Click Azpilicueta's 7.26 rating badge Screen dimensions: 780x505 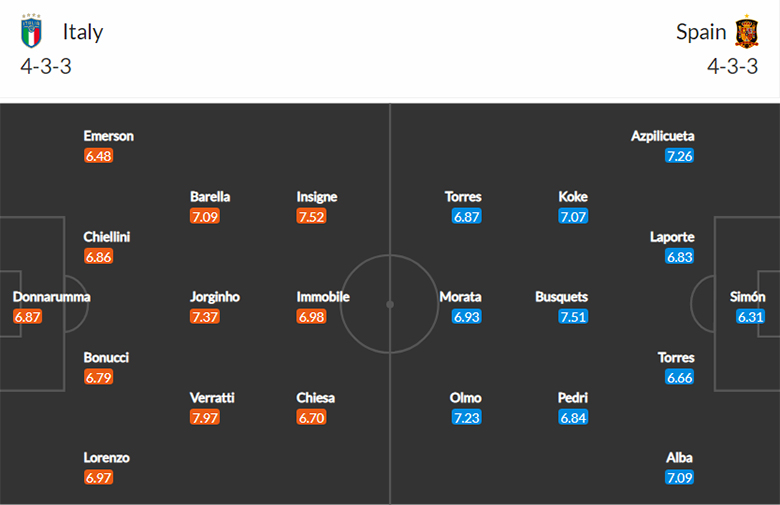tap(680, 156)
